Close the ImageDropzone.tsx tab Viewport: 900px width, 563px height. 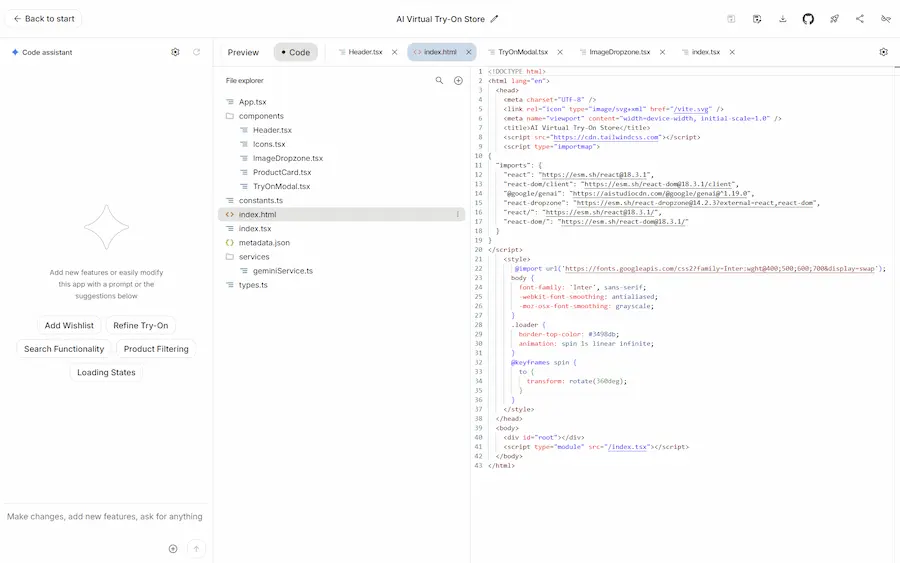coord(662,52)
